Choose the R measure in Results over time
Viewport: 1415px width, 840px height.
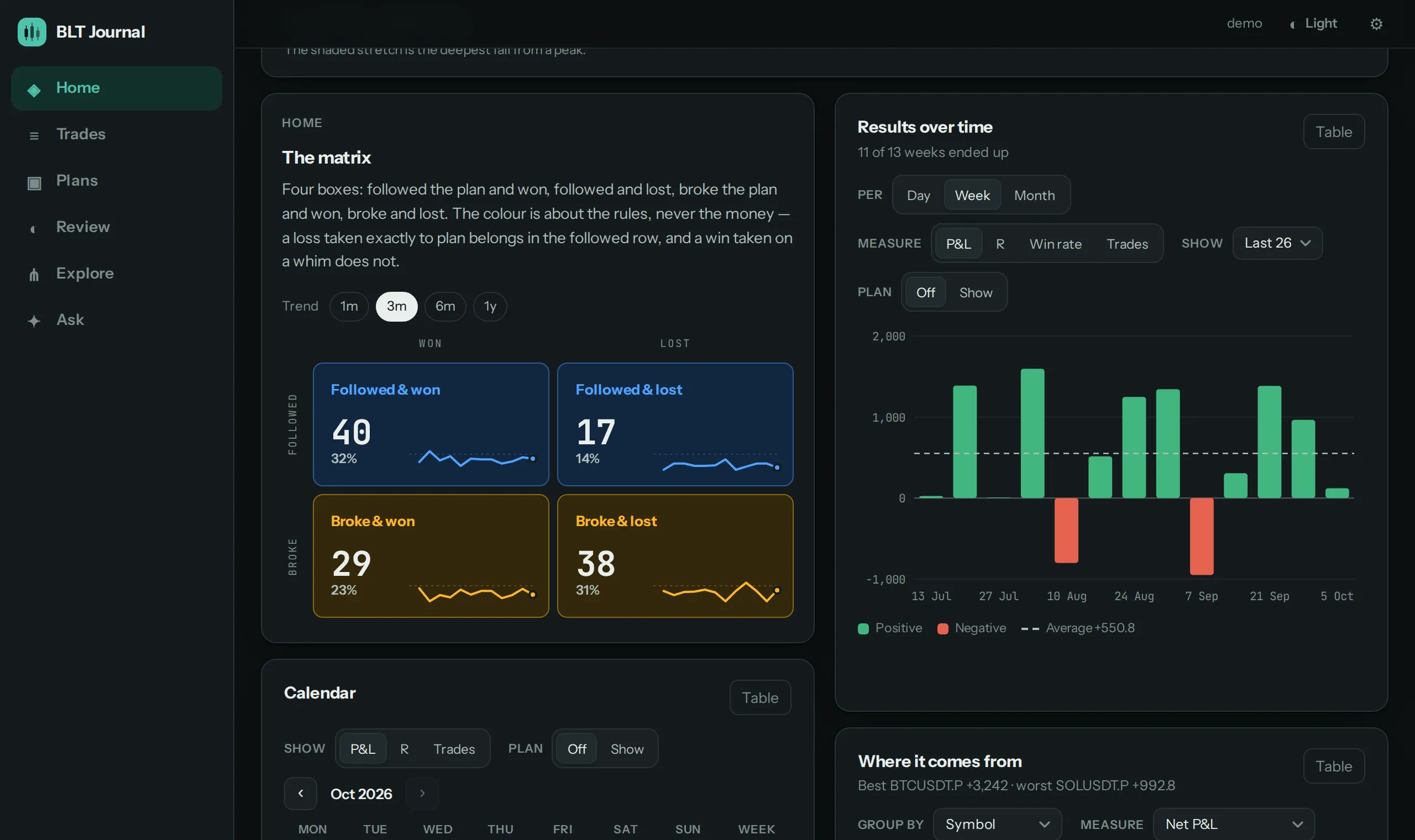(x=999, y=244)
